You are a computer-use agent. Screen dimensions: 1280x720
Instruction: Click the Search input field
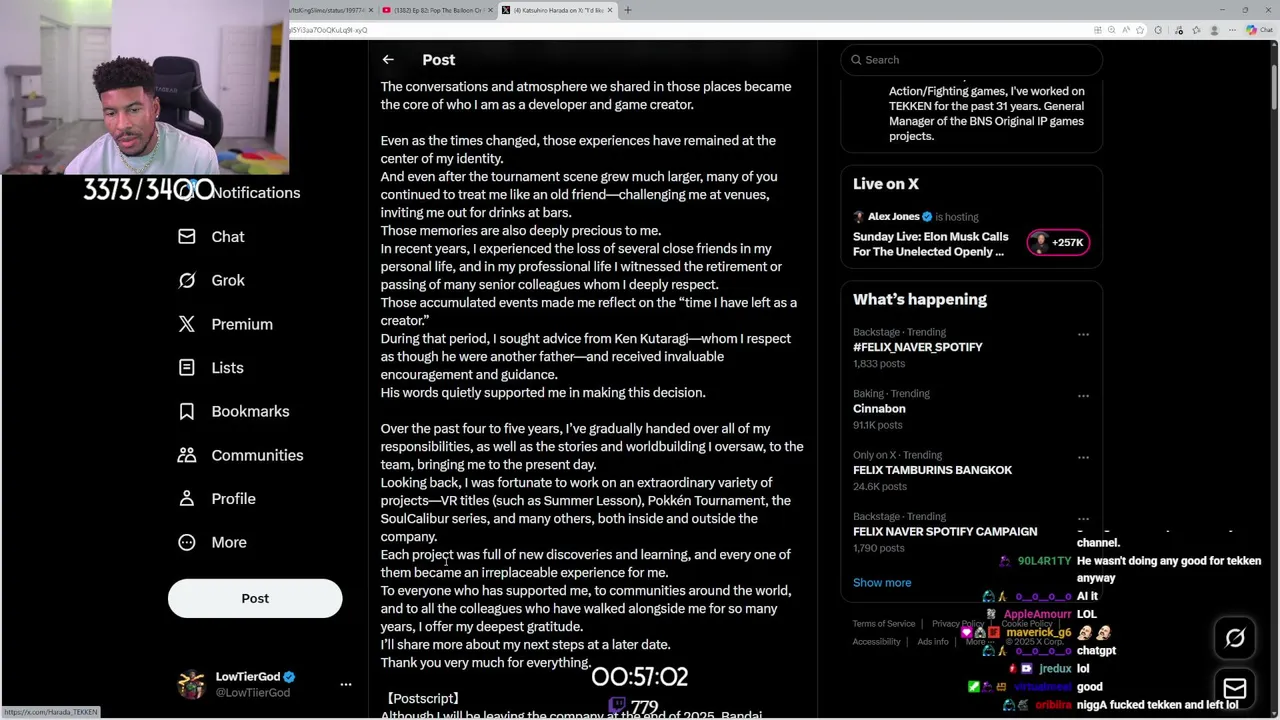[x=971, y=60]
